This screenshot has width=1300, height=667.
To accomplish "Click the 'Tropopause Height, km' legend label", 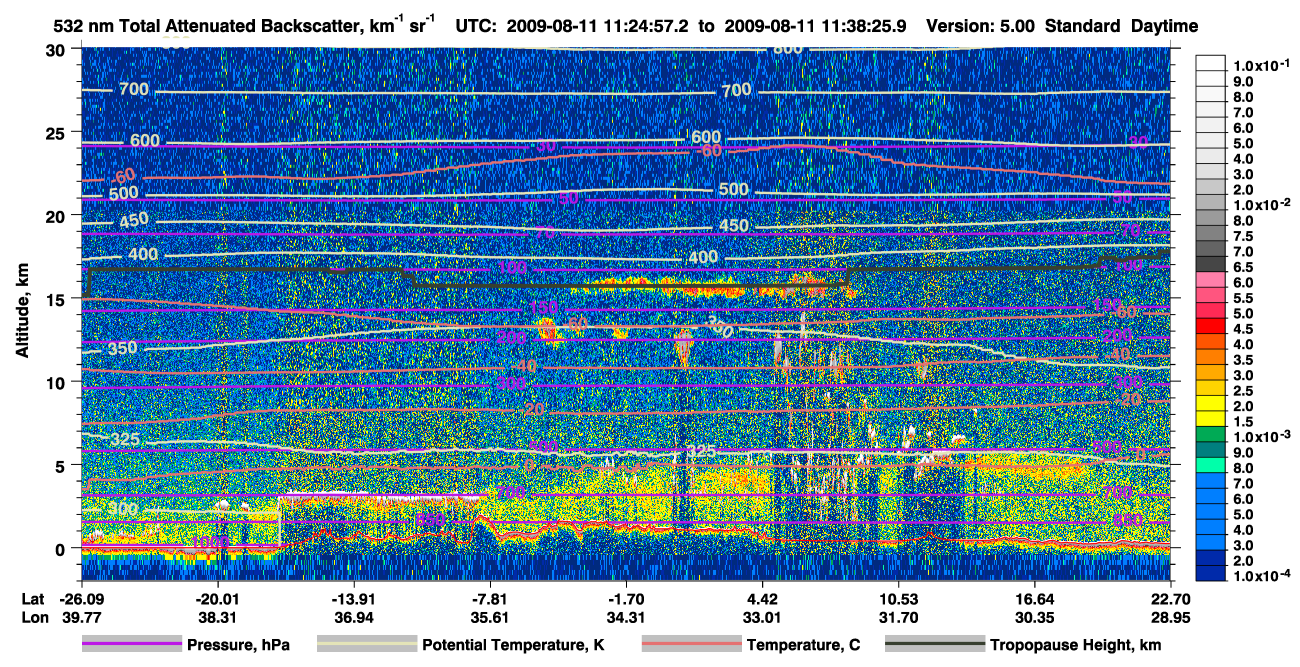I will pyautogui.click(x=1075, y=645).
